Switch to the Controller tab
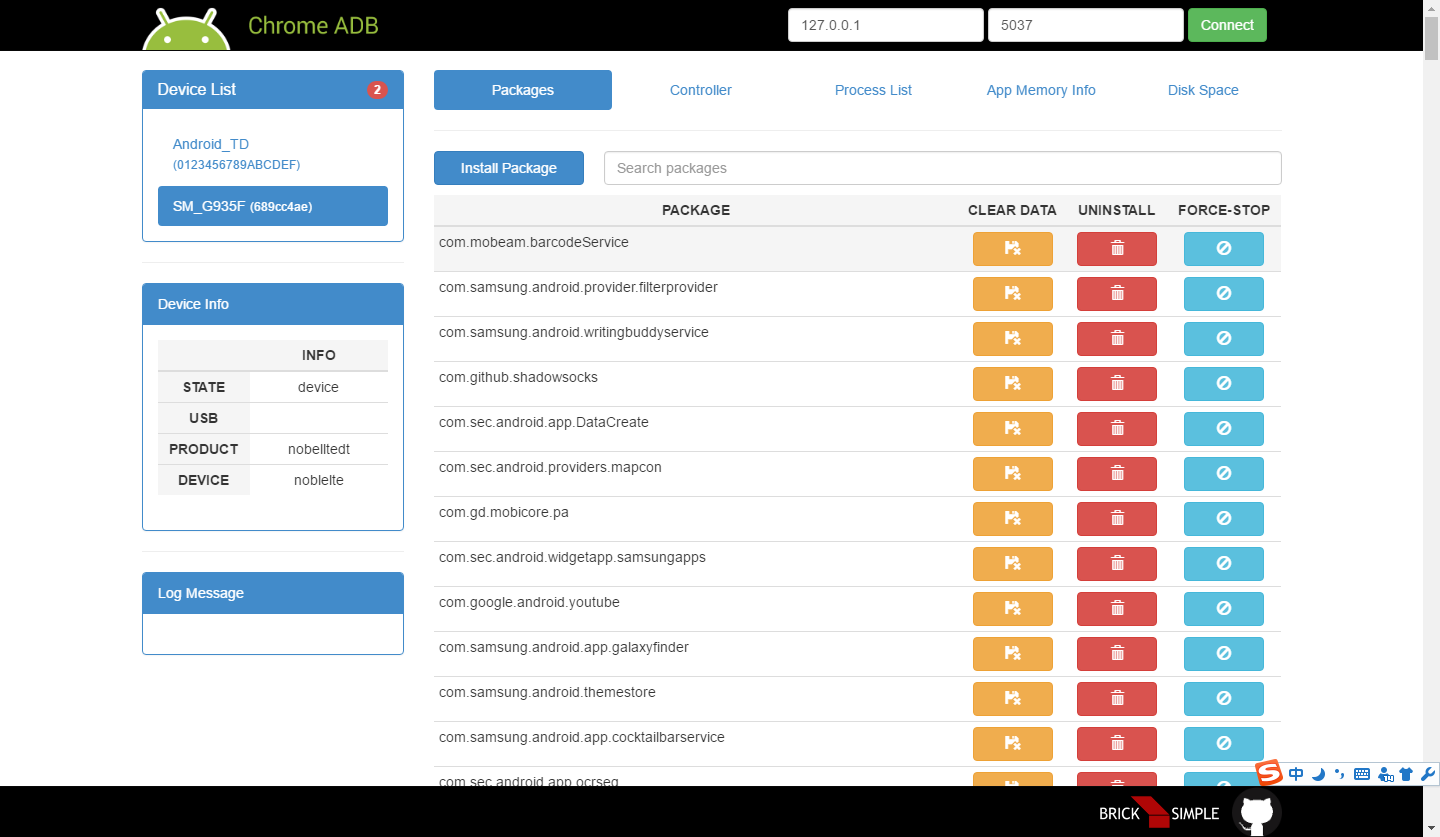The image size is (1440, 837). pyautogui.click(x=700, y=90)
